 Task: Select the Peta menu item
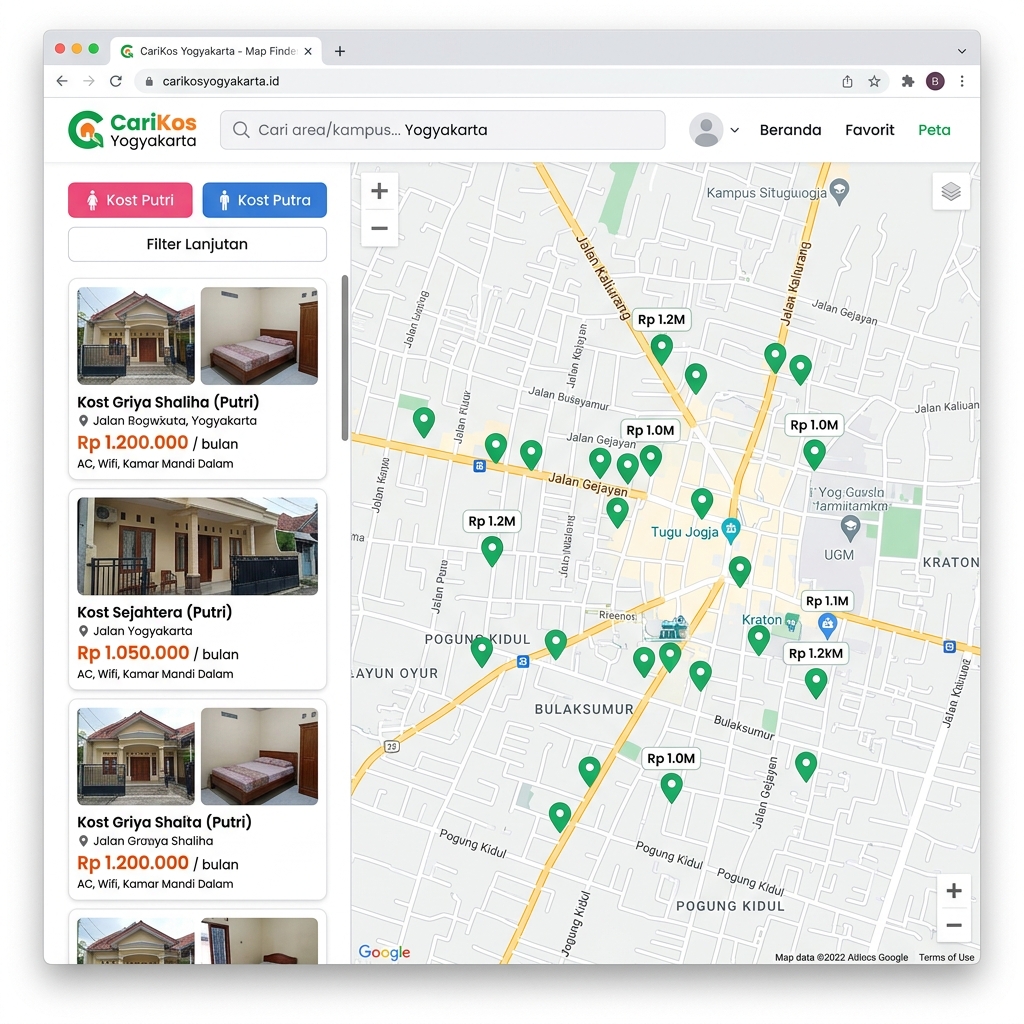pyautogui.click(x=934, y=130)
